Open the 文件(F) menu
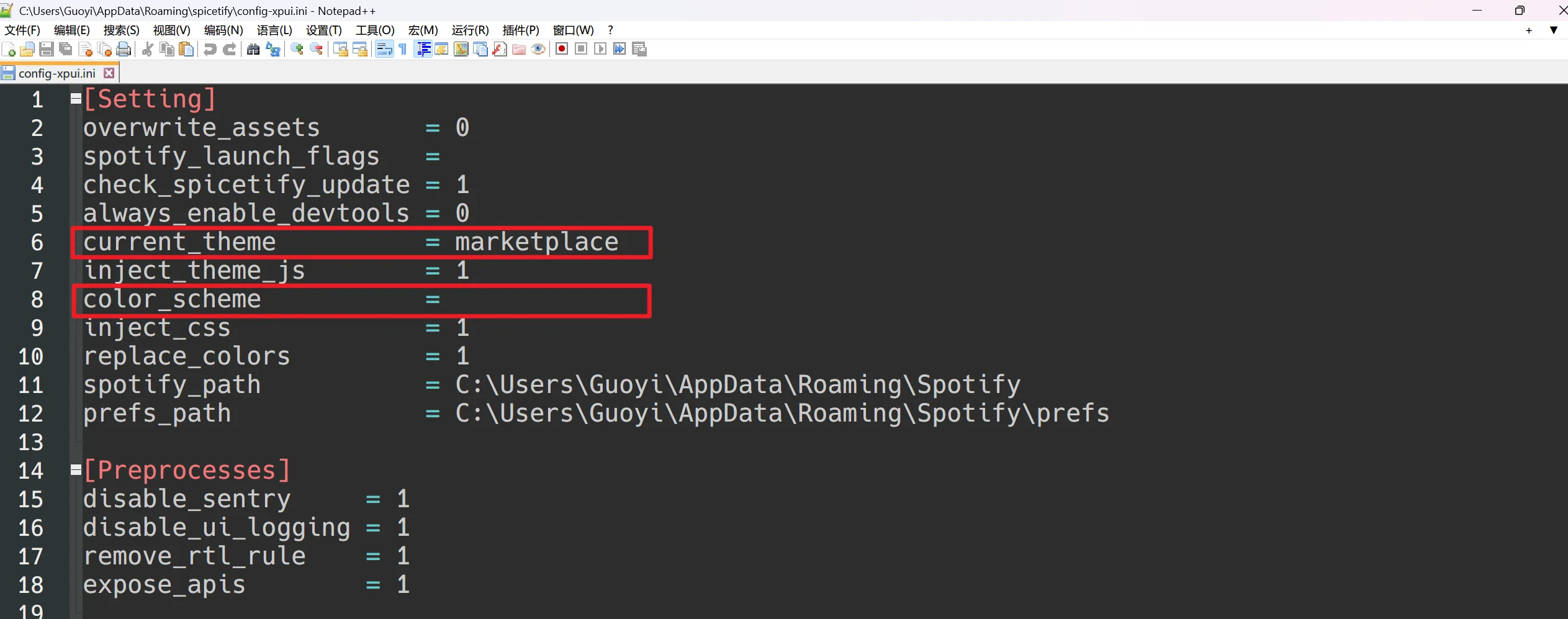Image resolution: width=1568 pixels, height=619 pixels. [22, 30]
